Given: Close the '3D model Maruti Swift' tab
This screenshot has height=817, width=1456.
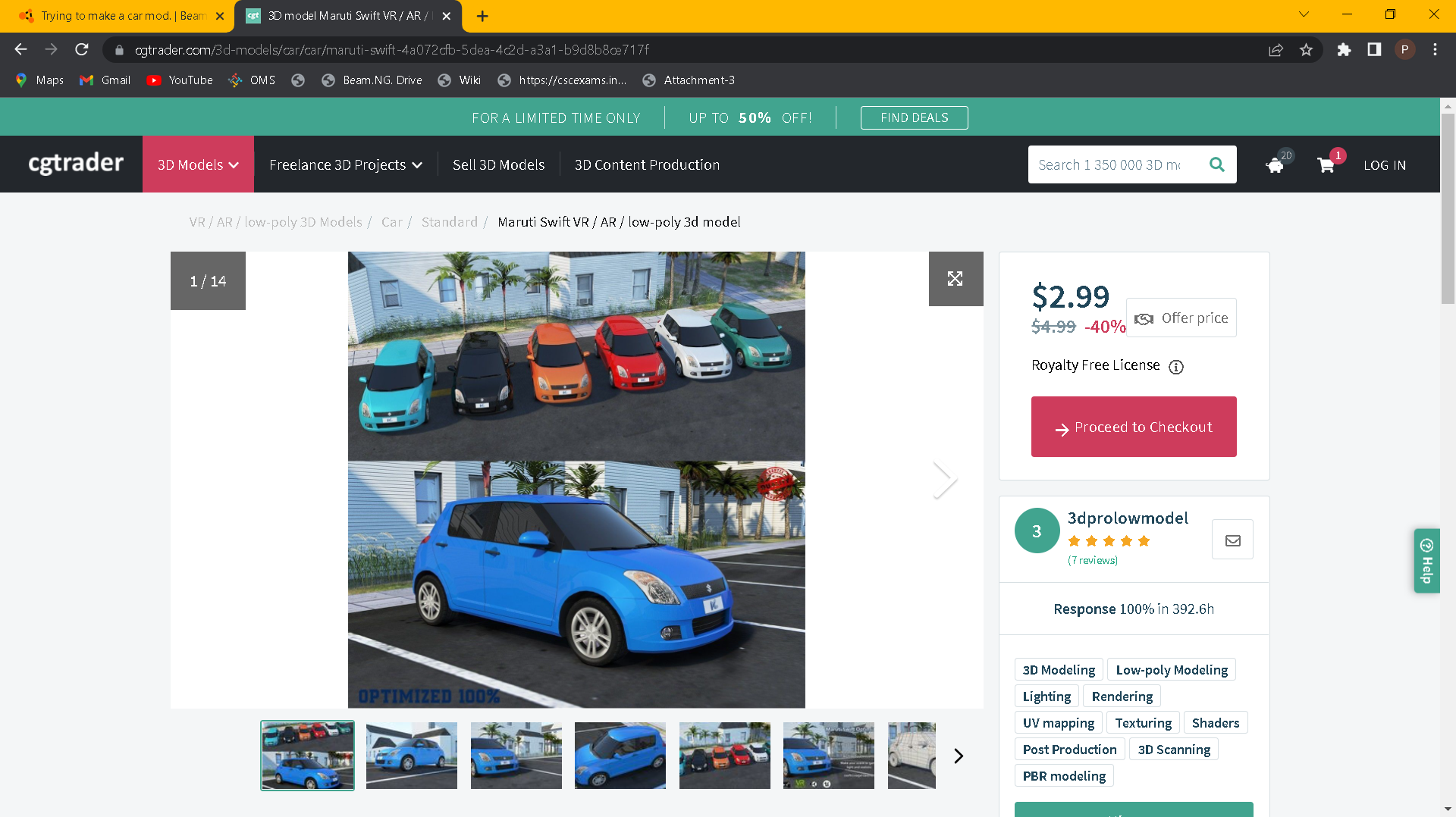Looking at the screenshot, I should [x=447, y=16].
